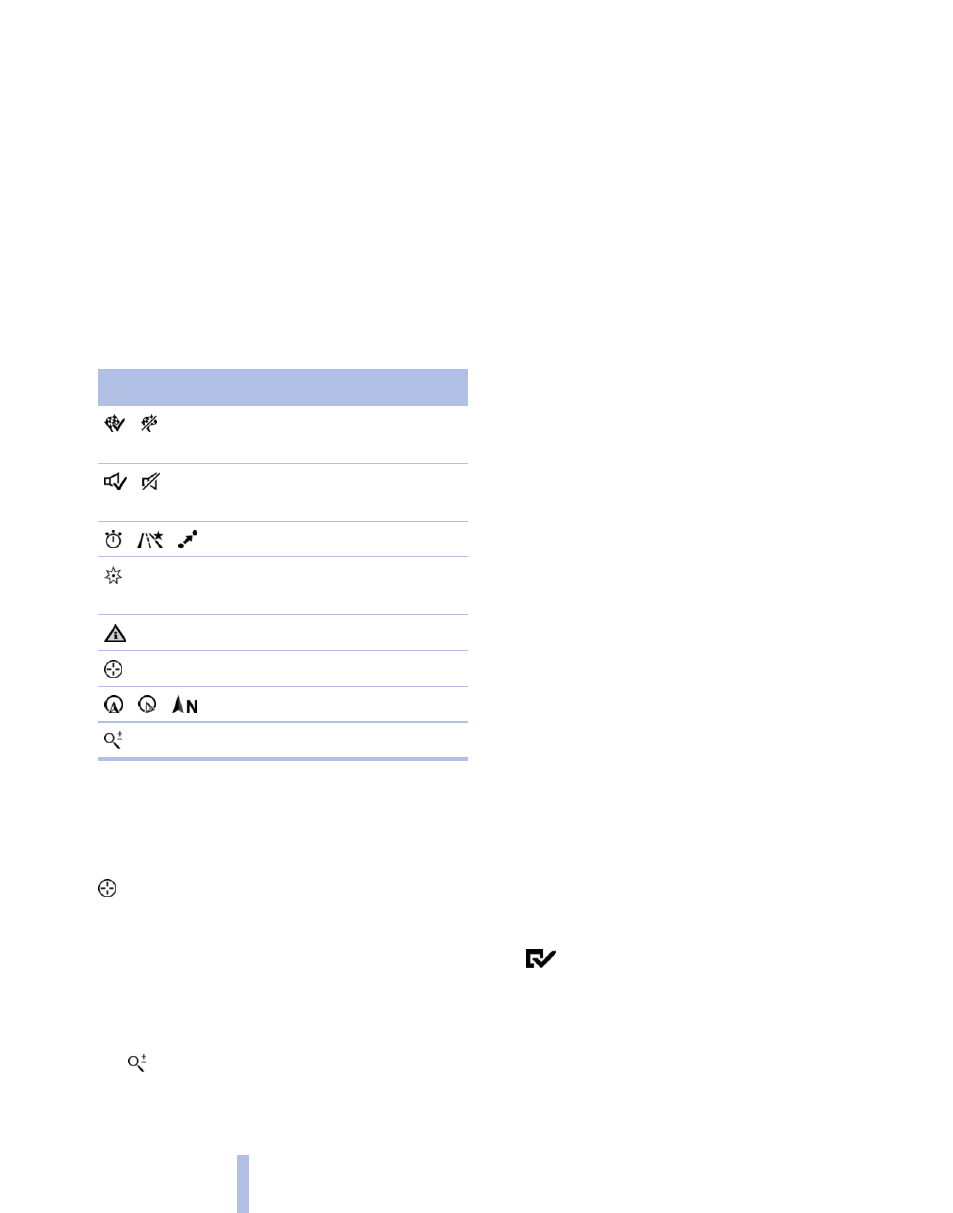Click the magnifier zoom icon in the table
The height and width of the screenshot is (1213, 953).
tap(114, 741)
